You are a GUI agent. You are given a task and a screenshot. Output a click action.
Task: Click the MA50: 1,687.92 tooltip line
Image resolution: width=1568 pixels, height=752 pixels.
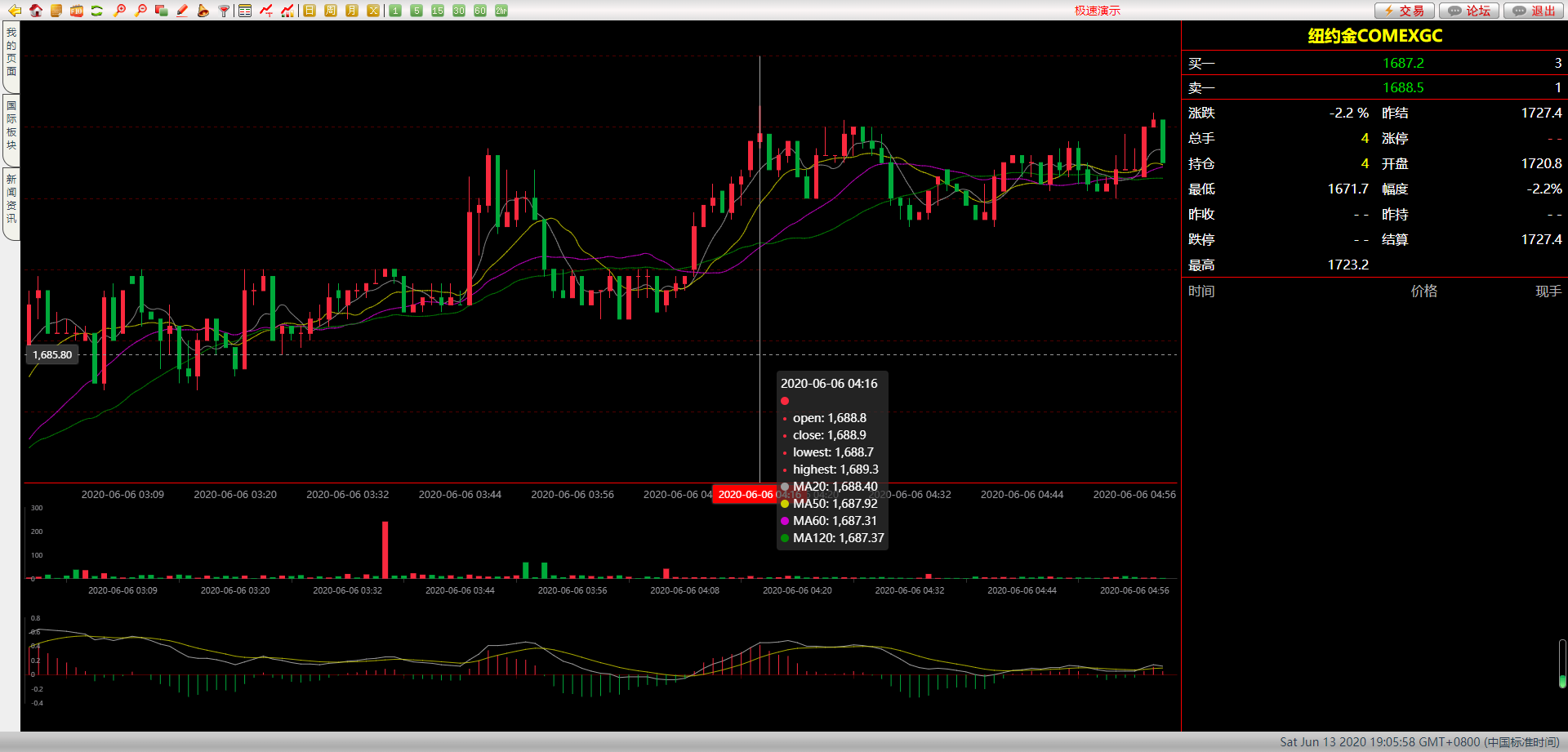point(829,504)
